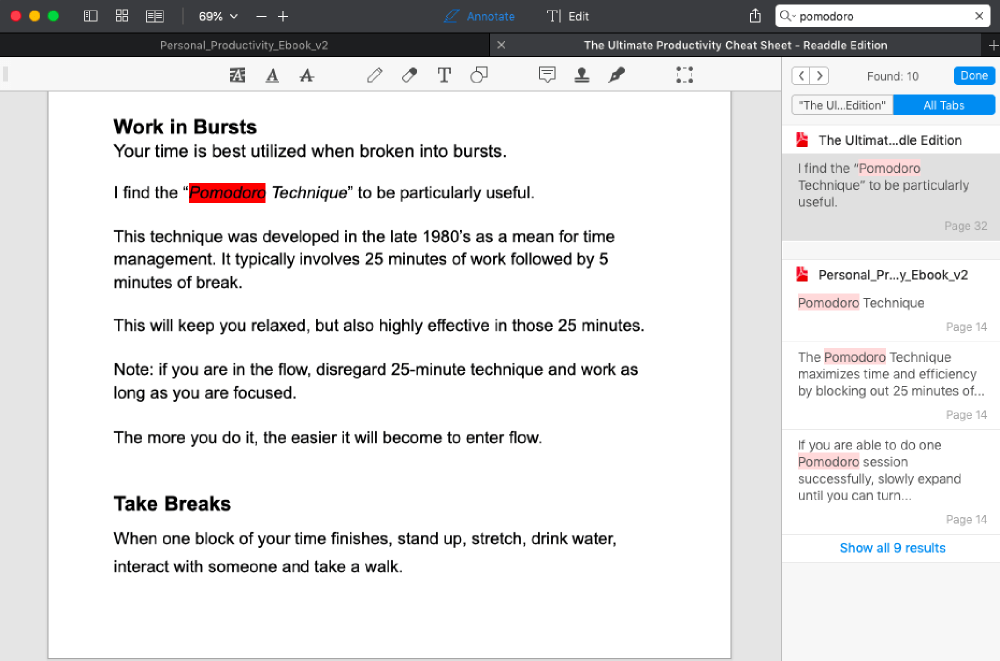This screenshot has height=661, width=1000.
Task: Limit search to "The Ul...Edition" scope
Action: click(x=842, y=105)
